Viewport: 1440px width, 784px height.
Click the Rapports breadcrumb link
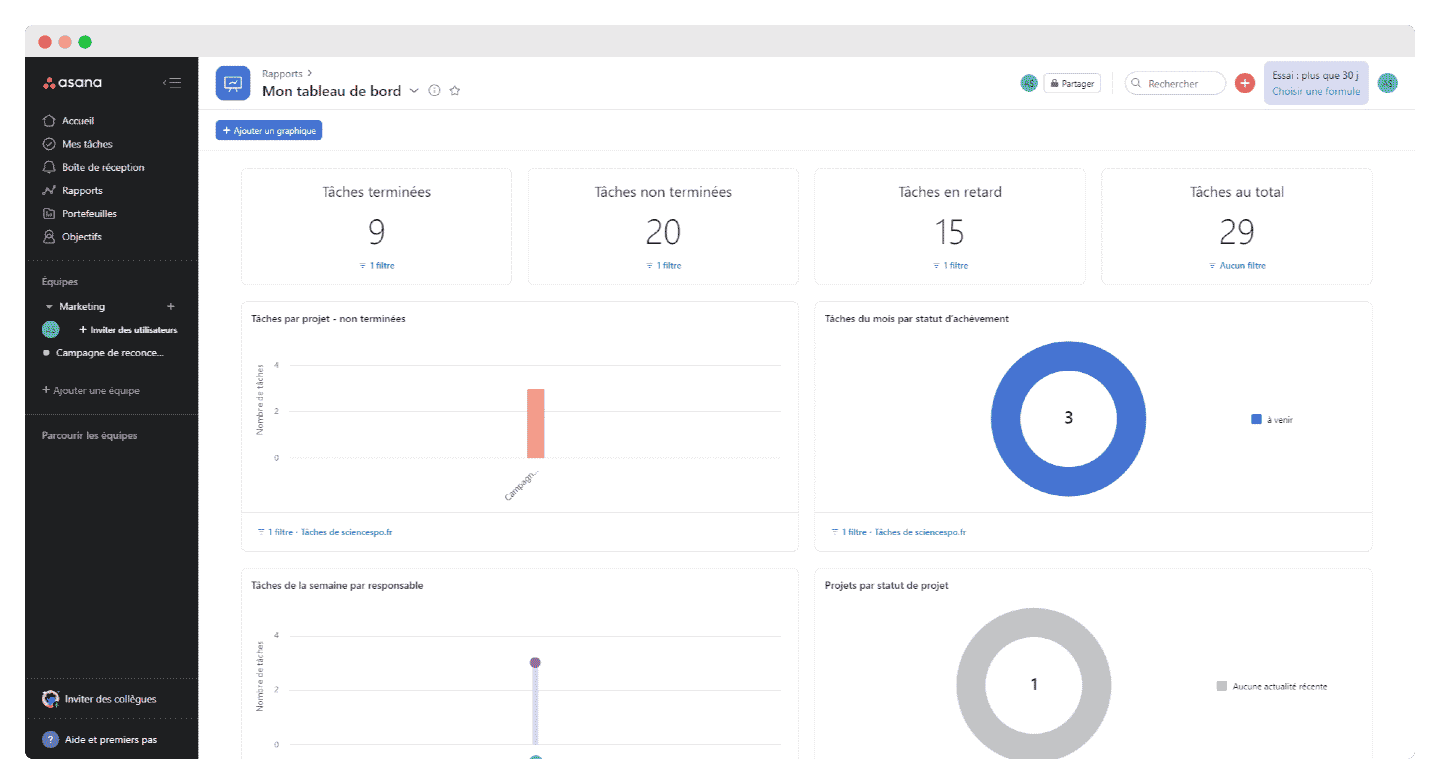282,73
